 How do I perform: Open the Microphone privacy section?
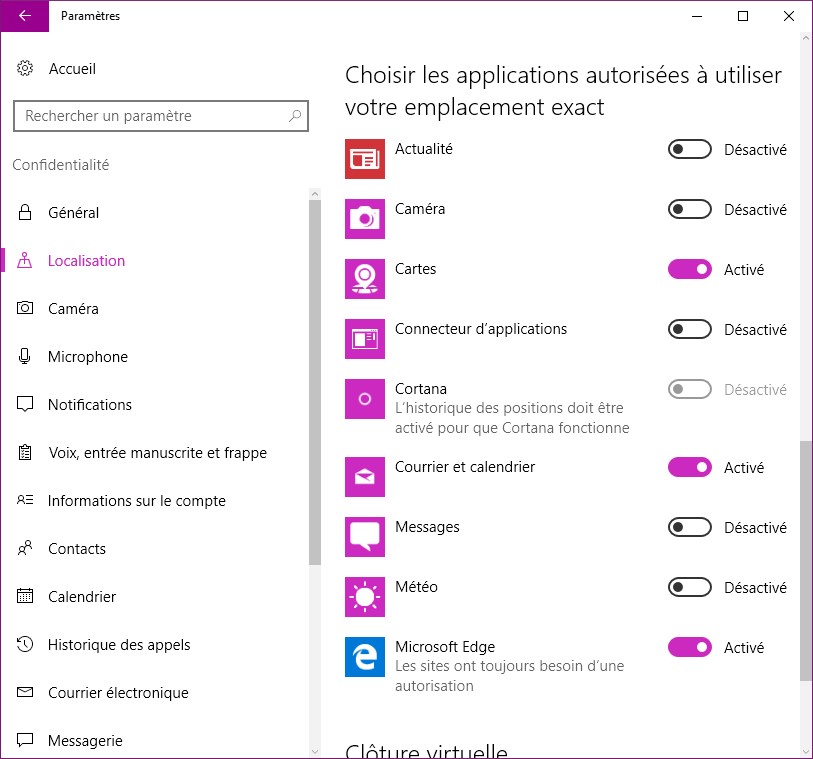click(88, 357)
